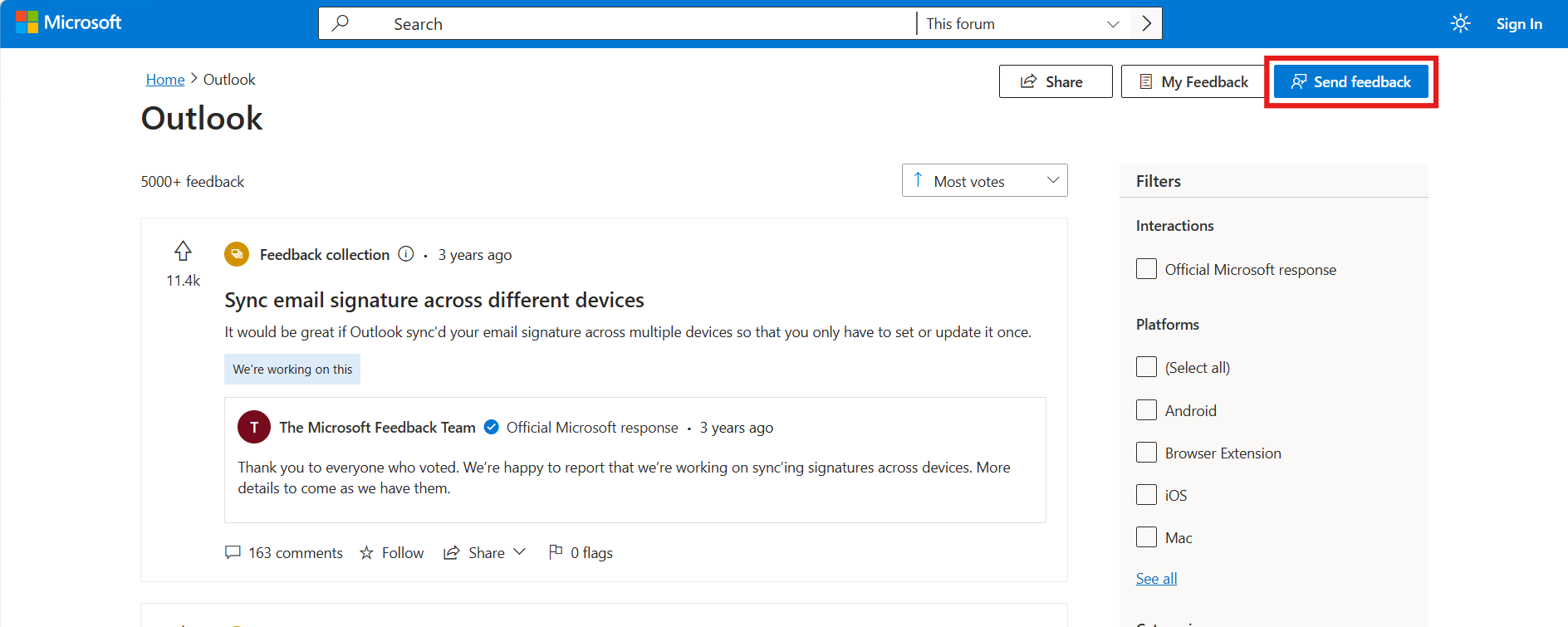Click Sign In
This screenshot has width=1568, height=627.
click(x=1519, y=24)
